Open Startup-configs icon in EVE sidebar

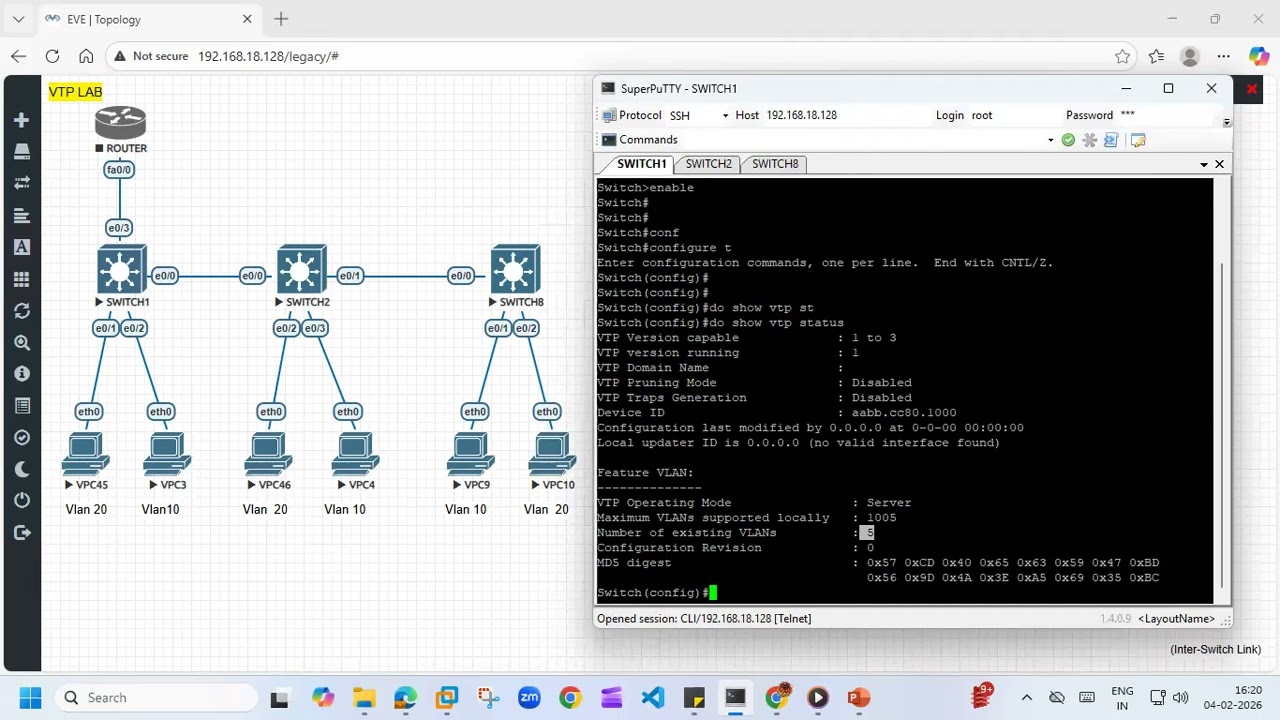pyautogui.click(x=22, y=215)
